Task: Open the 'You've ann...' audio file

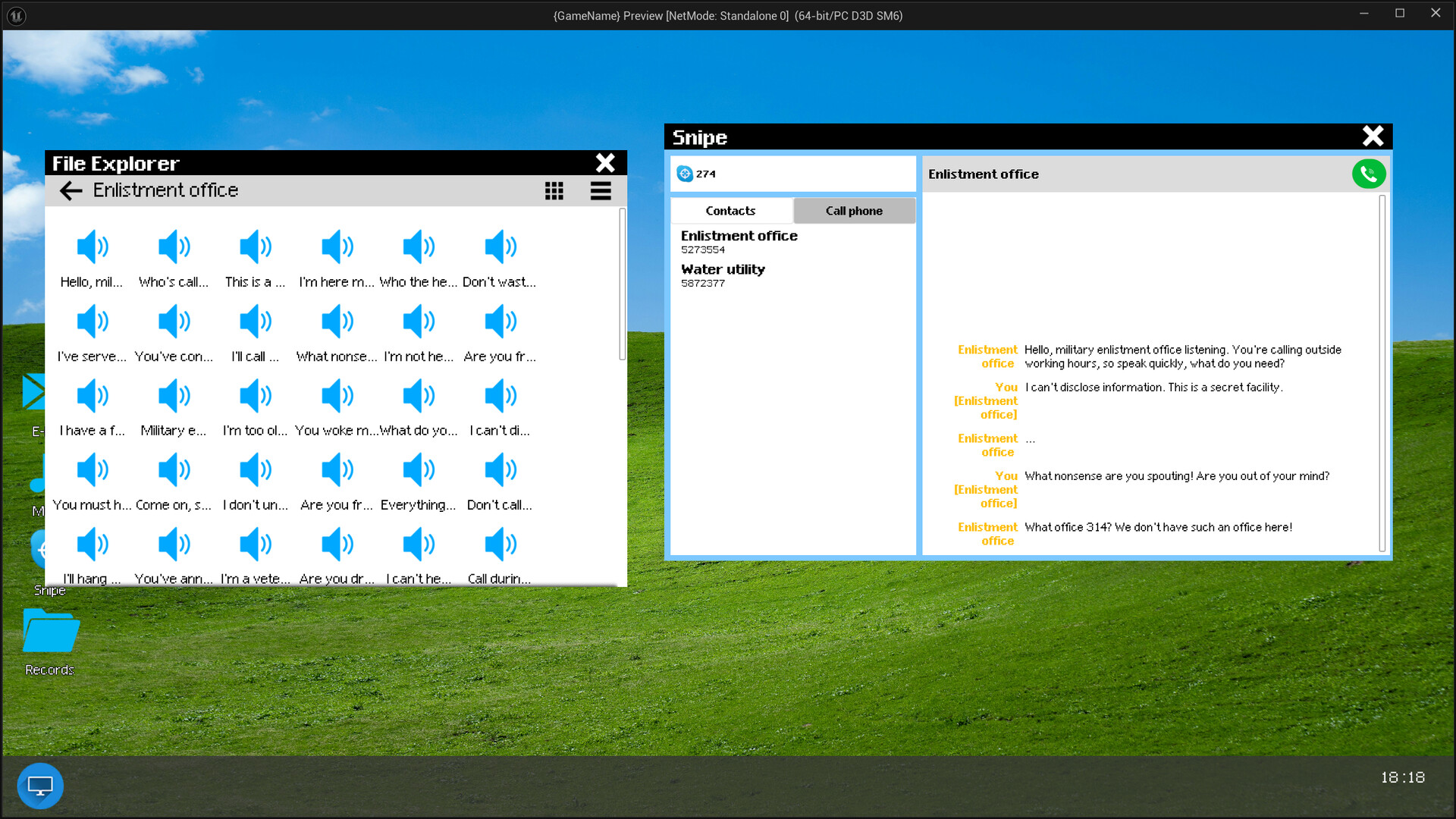Action: (174, 555)
